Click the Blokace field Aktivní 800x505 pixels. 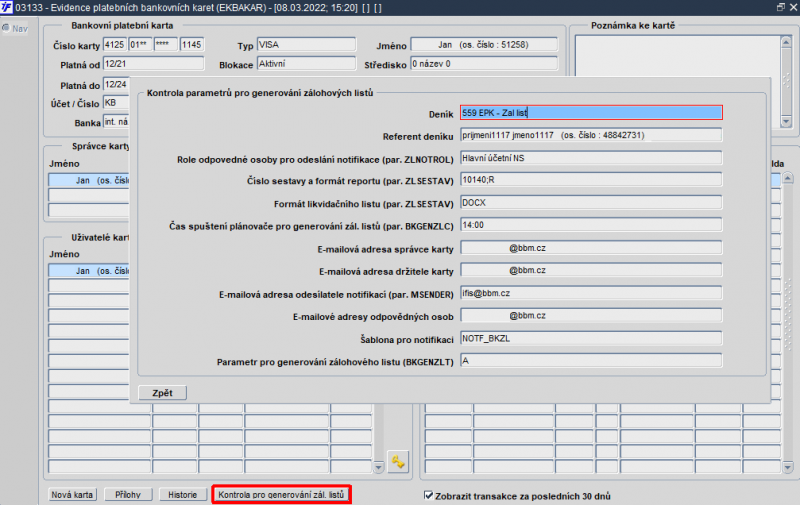306,64
